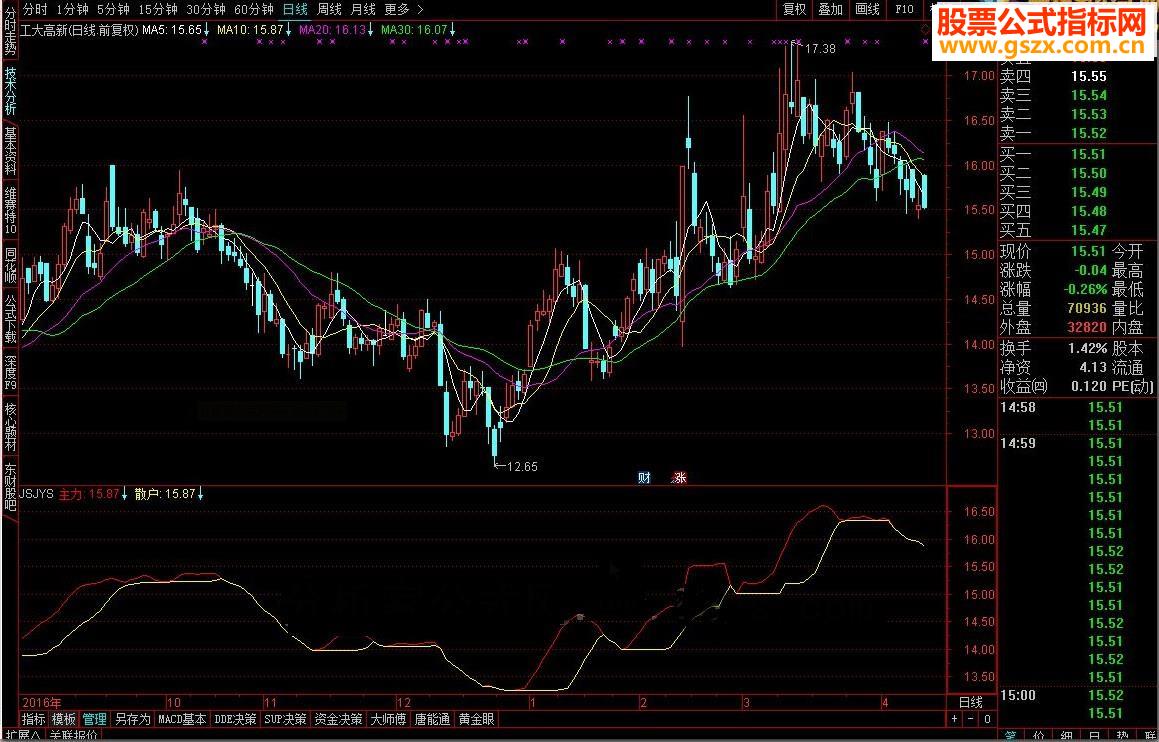Image resolution: width=1159 pixels, height=742 pixels.
Task: Select SUP决策 indicator template
Action: tap(285, 719)
